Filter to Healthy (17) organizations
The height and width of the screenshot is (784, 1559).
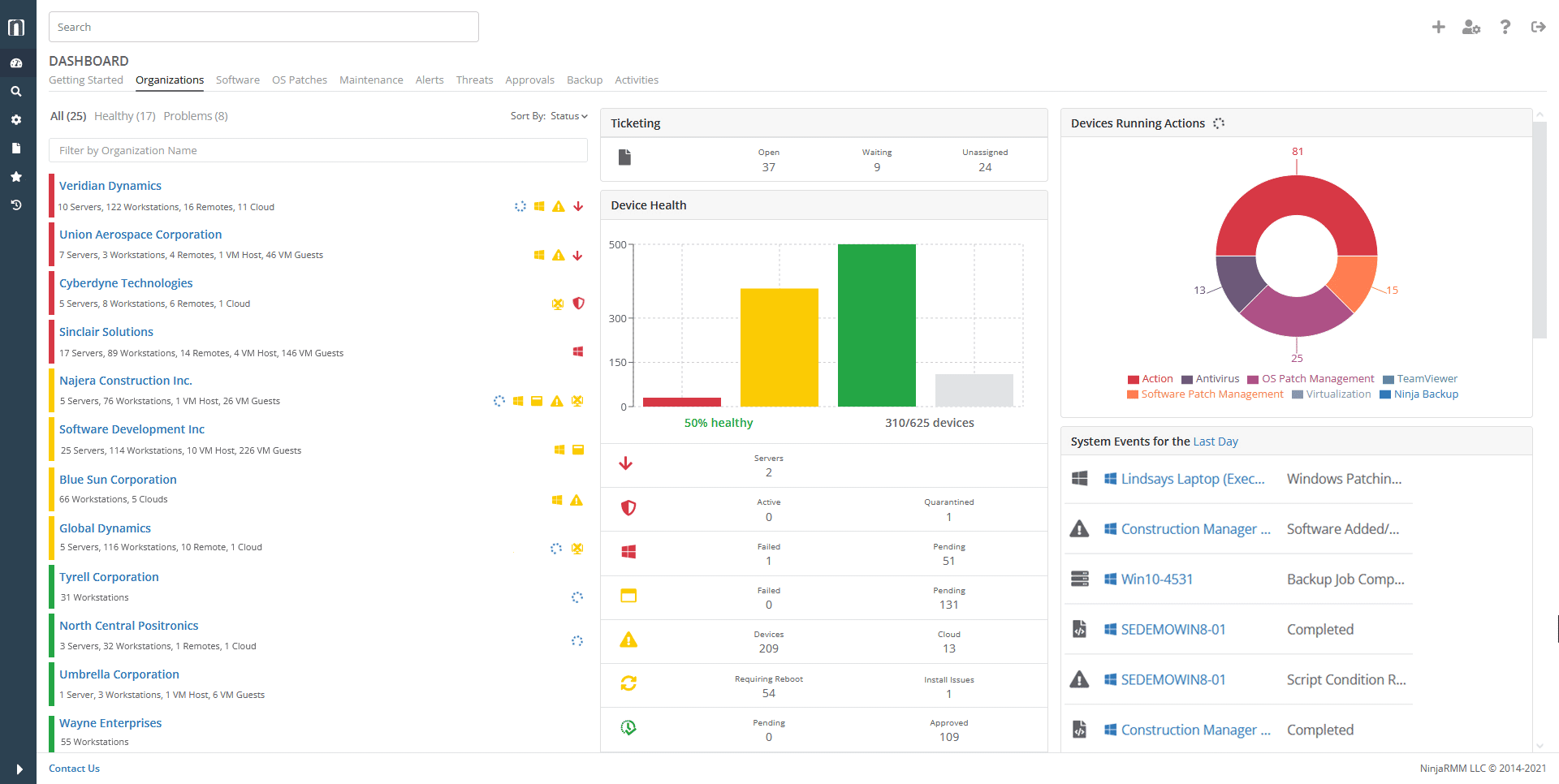coord(125,116)
